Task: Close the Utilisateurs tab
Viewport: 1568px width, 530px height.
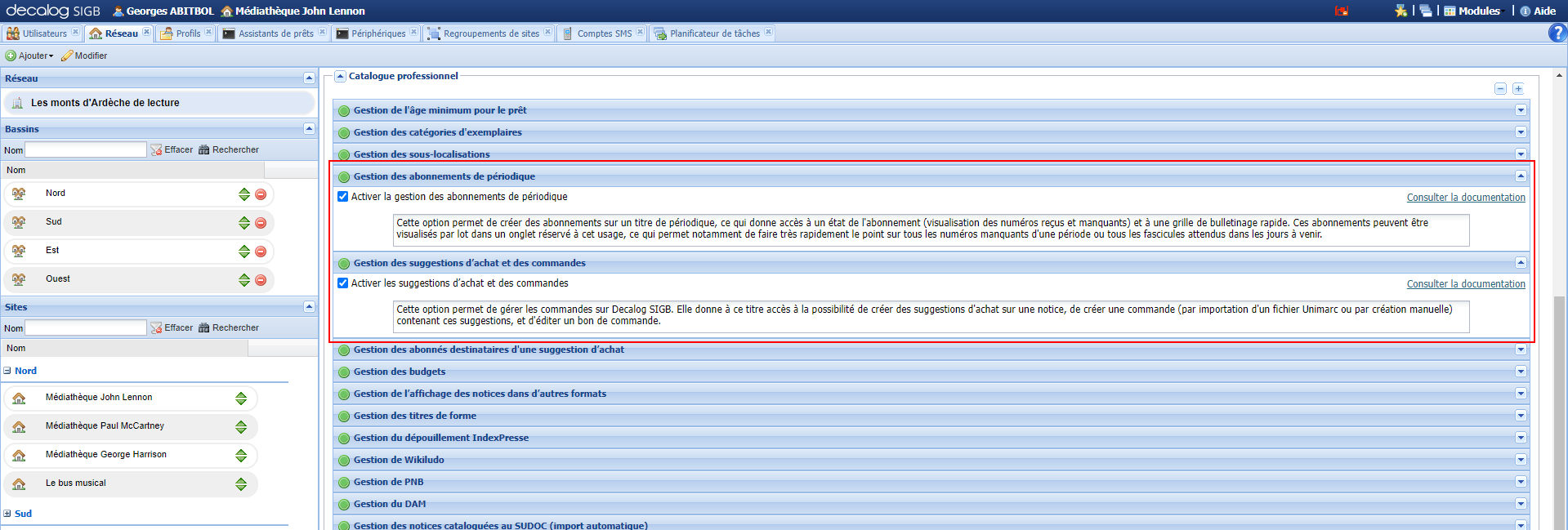Action: [x=75, y=32]
